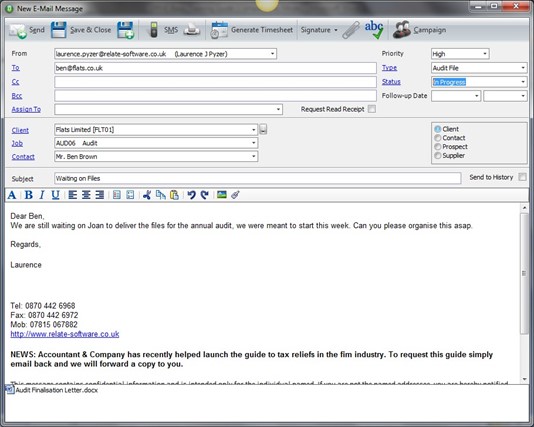Screen dimensions: 534x427
Task: Click into the empty Cc field
Action: pos(215,82)
